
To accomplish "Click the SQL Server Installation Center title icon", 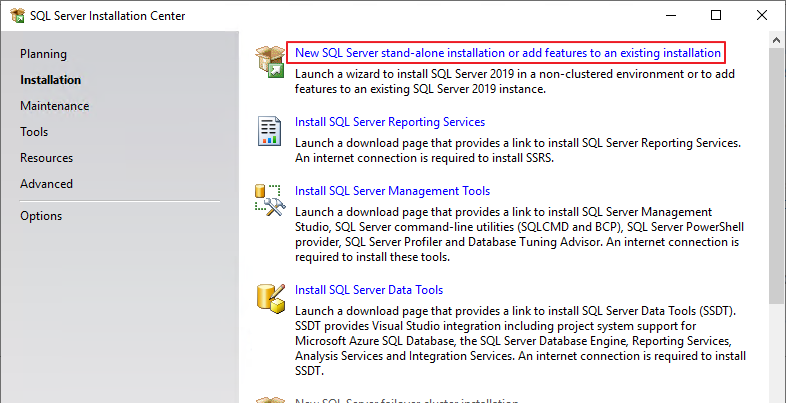I will (x=18, y=16).
